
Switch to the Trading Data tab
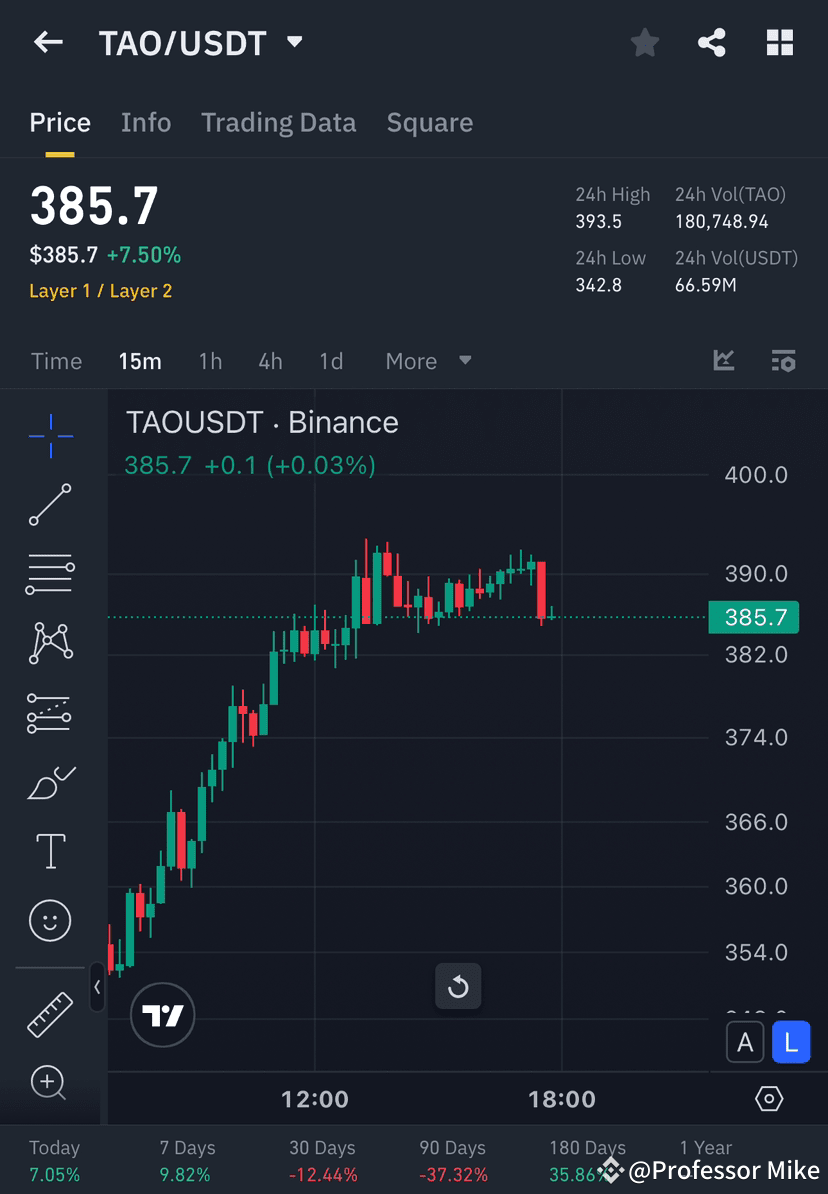278,122
